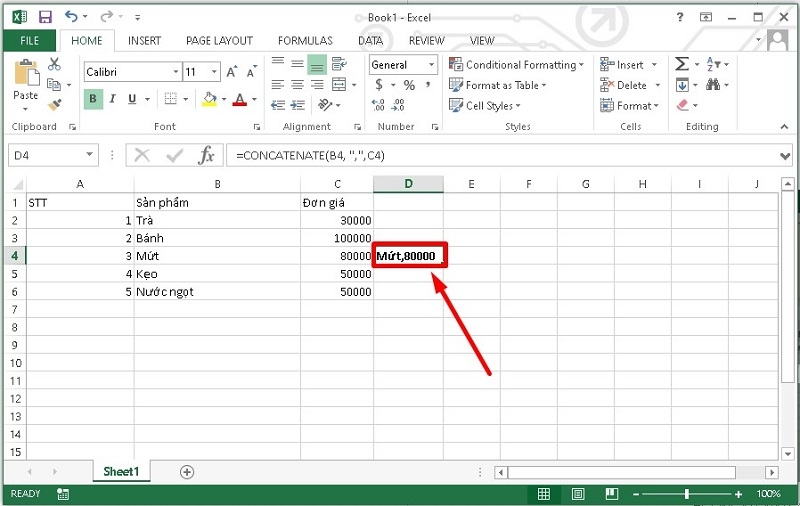
Task: Switch to the FORMULAS ribbon tab
Action: (305, 41)
